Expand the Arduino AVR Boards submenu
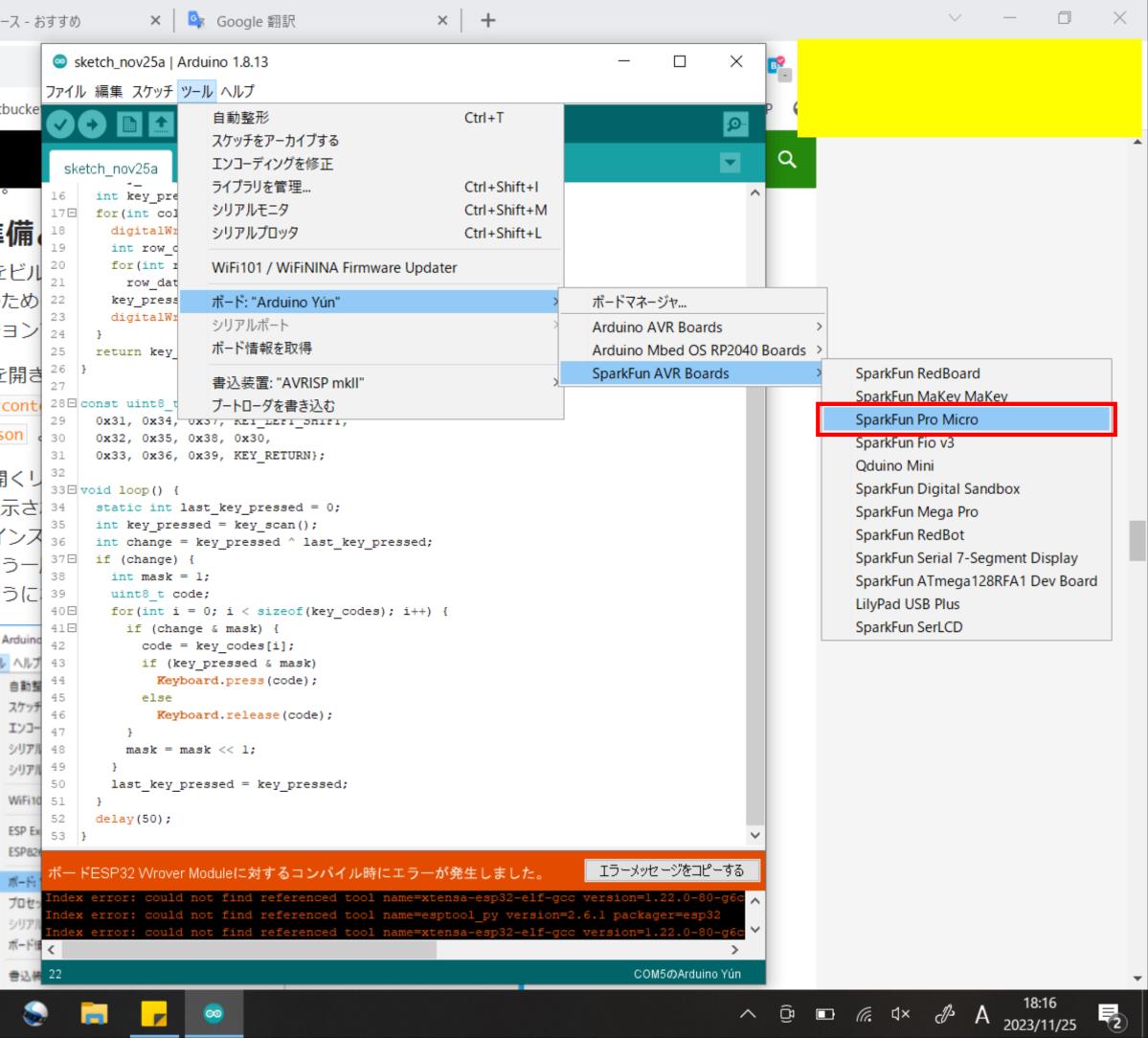This screenshot has width=1148, height=1038. [x=692, y=327]
